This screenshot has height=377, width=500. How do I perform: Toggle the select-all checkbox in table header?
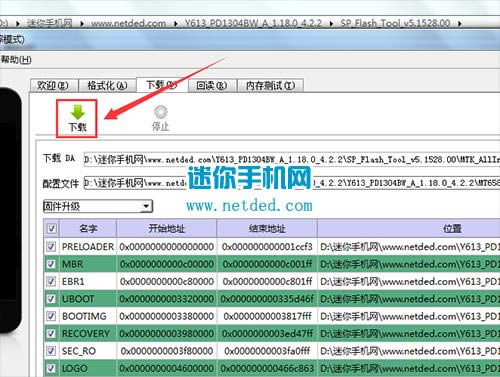[51, 228]
